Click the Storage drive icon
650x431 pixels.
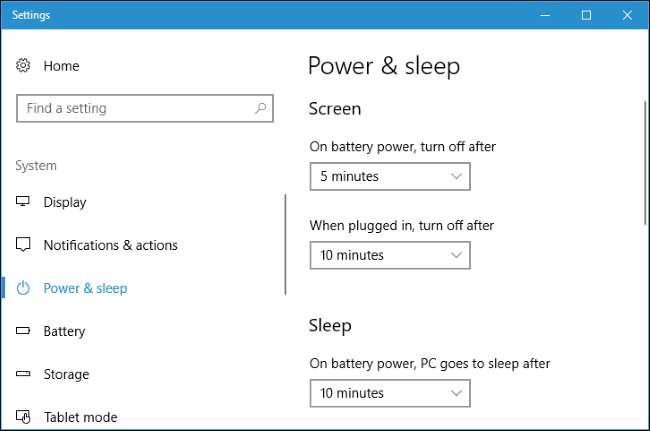pos(24,374)
